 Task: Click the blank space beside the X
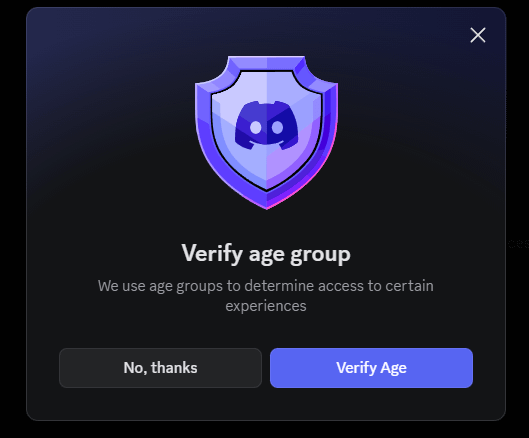click(x=439, y=35)
